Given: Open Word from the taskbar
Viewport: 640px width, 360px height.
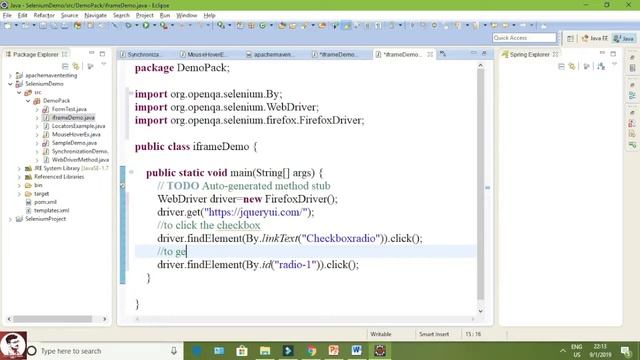Looking at the screenshot, I should click(x=356, y=351).
